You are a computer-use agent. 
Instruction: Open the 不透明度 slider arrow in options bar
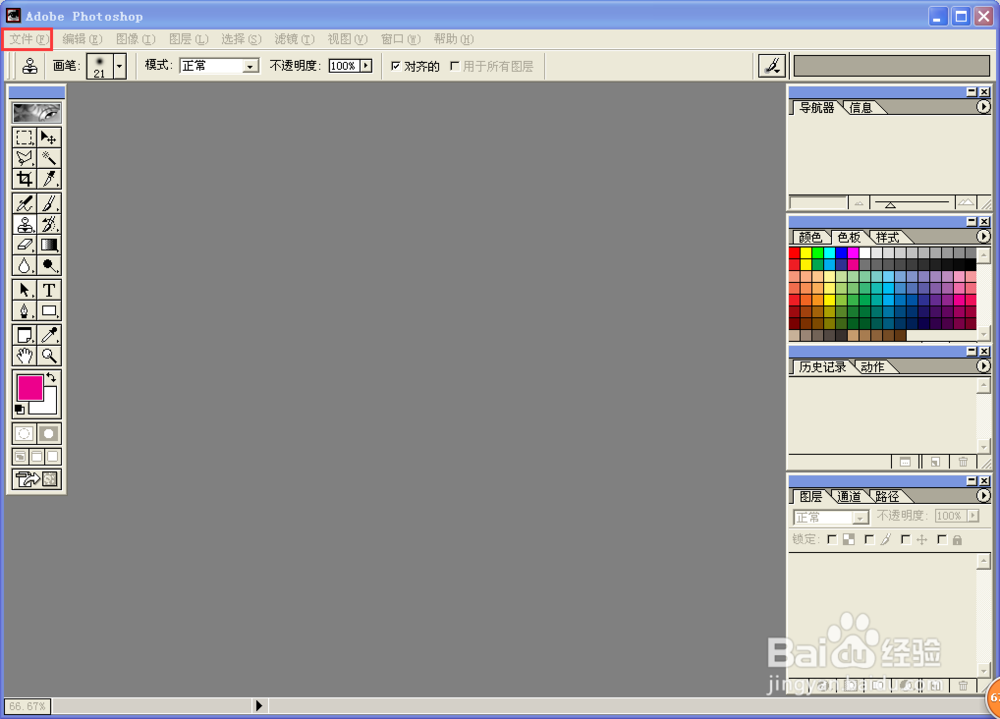[x=366, y=66]
